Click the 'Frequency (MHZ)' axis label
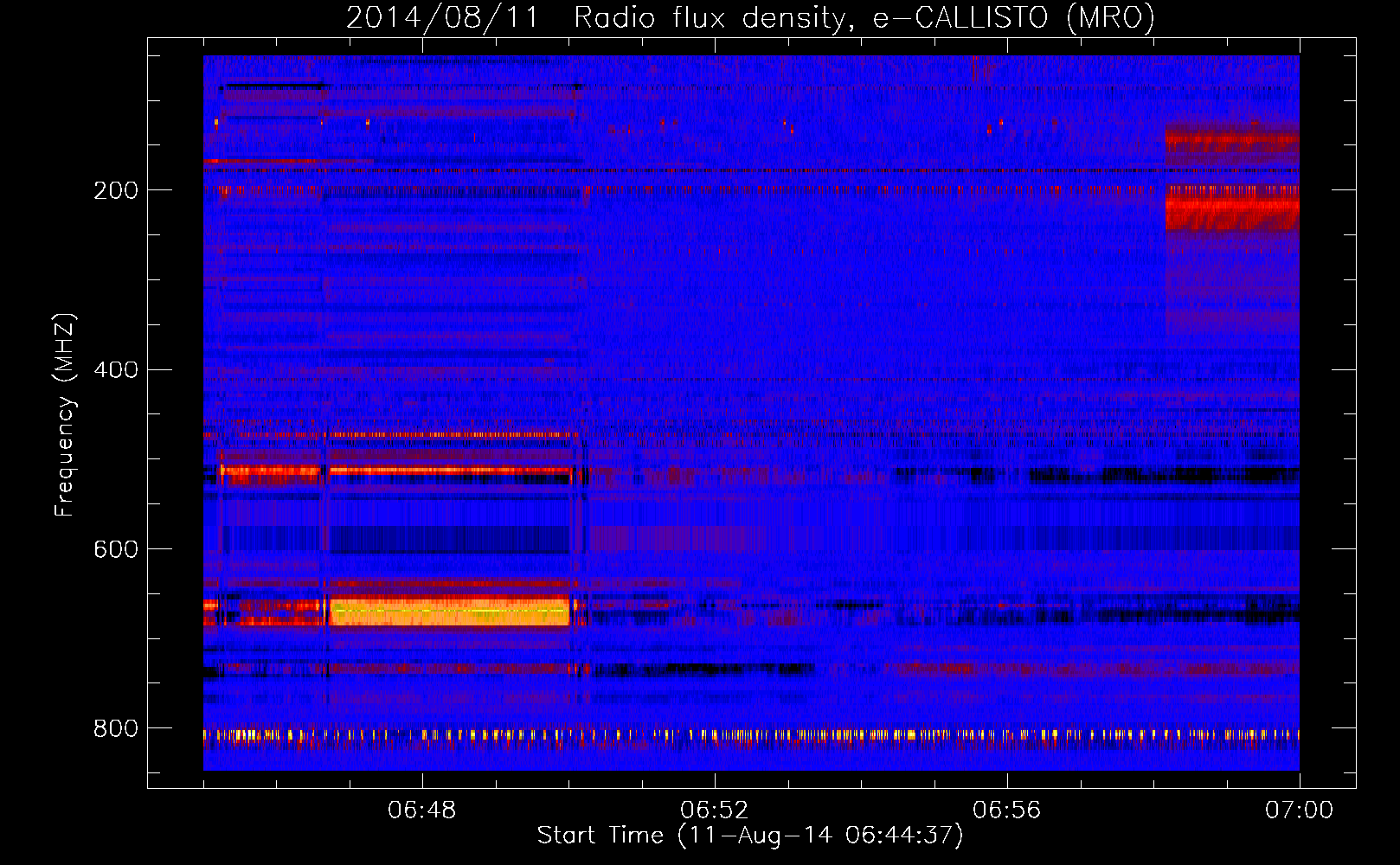This screenshot has width=1400, height=865. 64,415
